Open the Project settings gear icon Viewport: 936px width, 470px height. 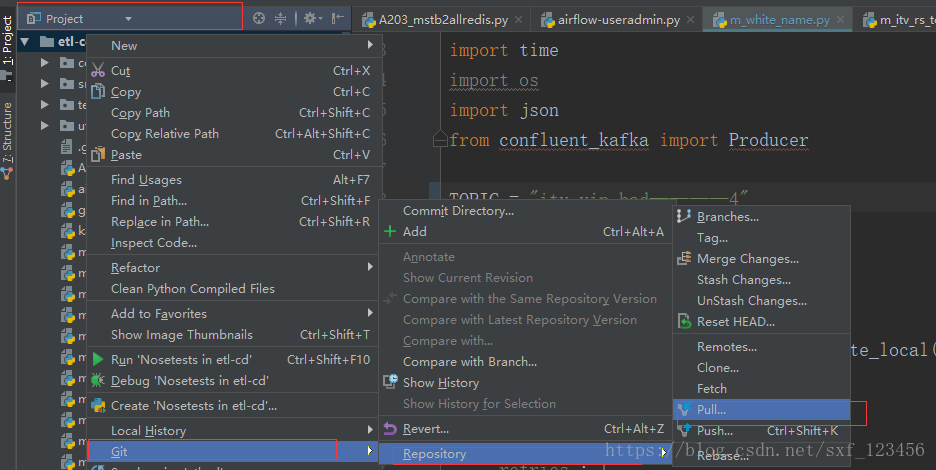click(312, 19)
